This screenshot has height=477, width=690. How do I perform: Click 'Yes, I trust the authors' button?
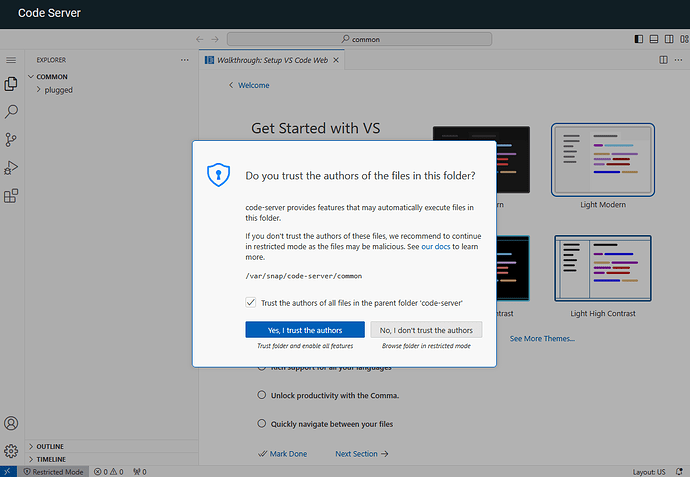[x=305, y=330]
